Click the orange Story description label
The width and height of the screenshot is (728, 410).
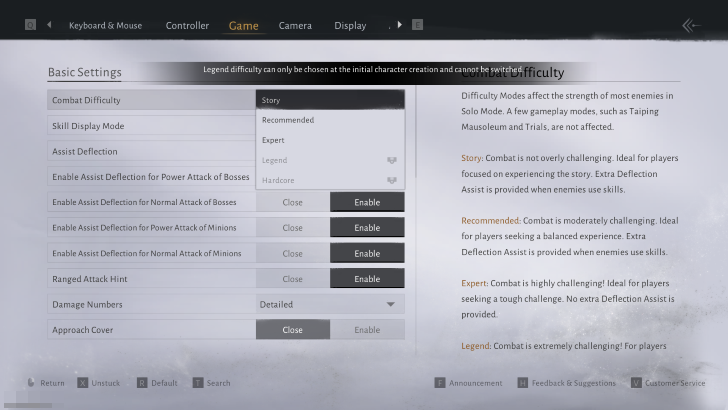(472, 158)
